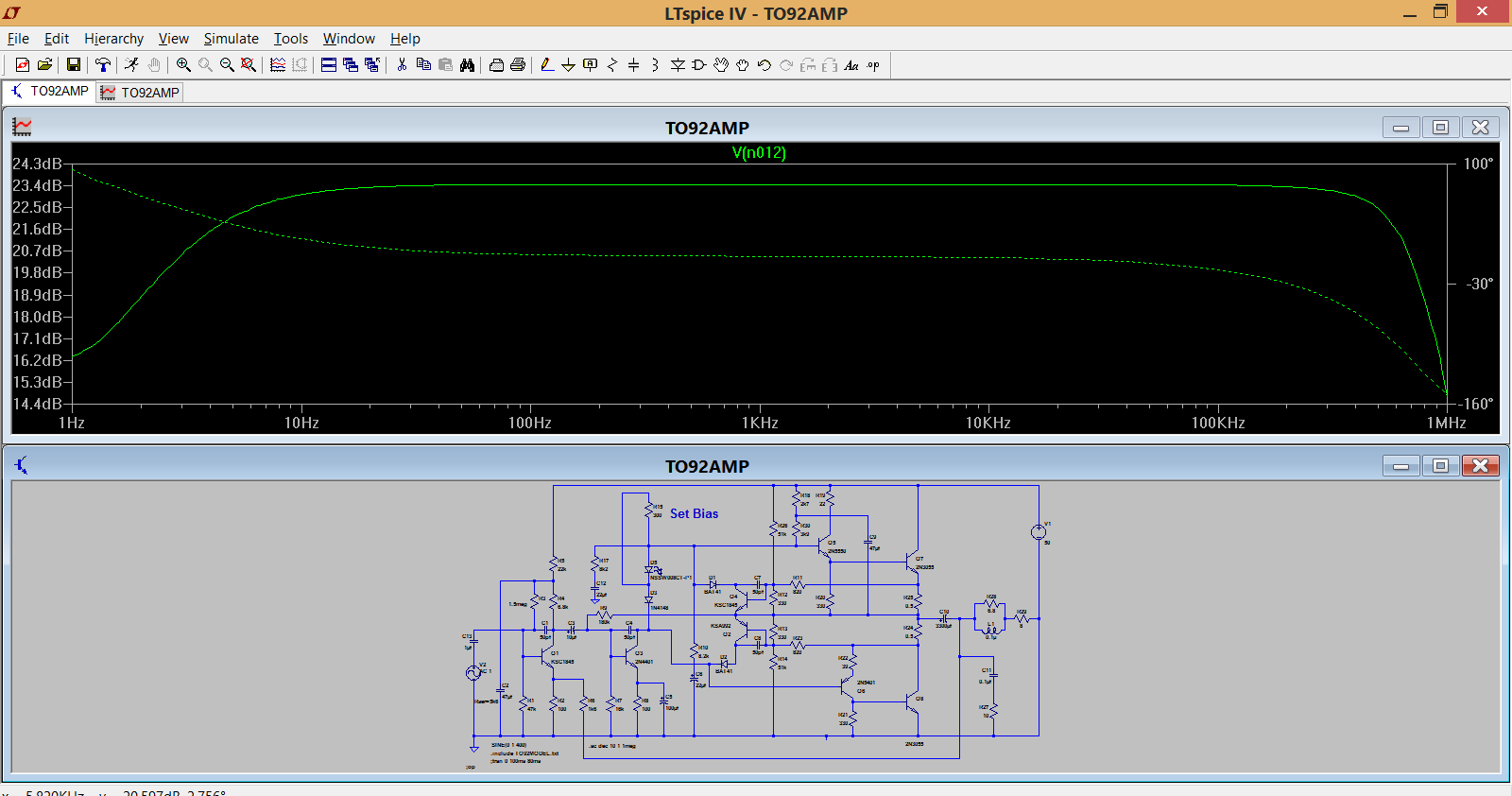Add text with the Aa icon
This screenshot has height=796, width=1512.
851,65
